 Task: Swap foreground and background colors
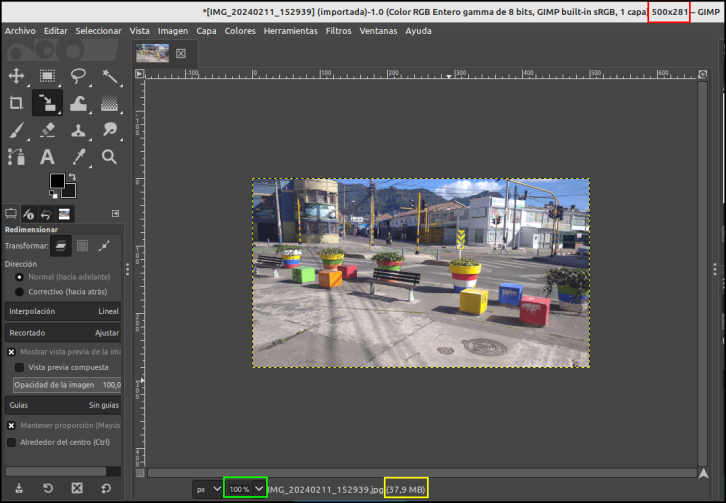pyautogui.click(x=72, y=176)
